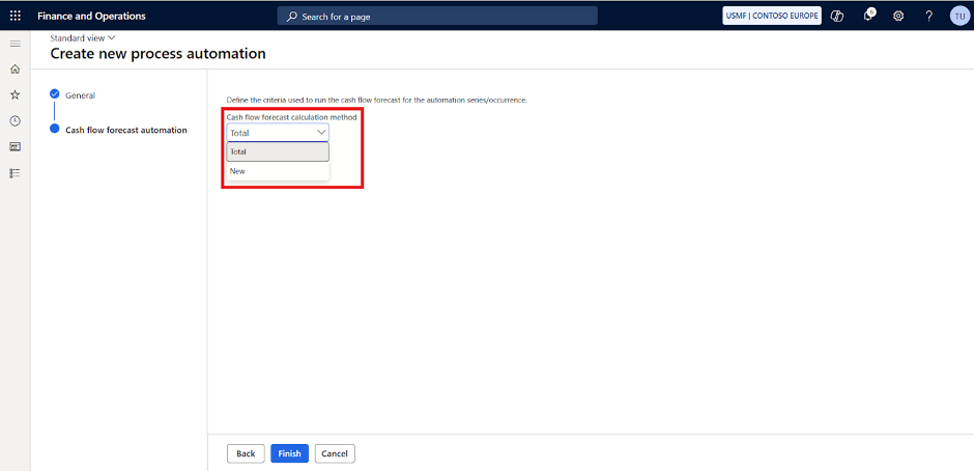The image size is (977, 472).
Task: Click the Help question mark icon
Action: pyautogui.click(x=928, y=16)
